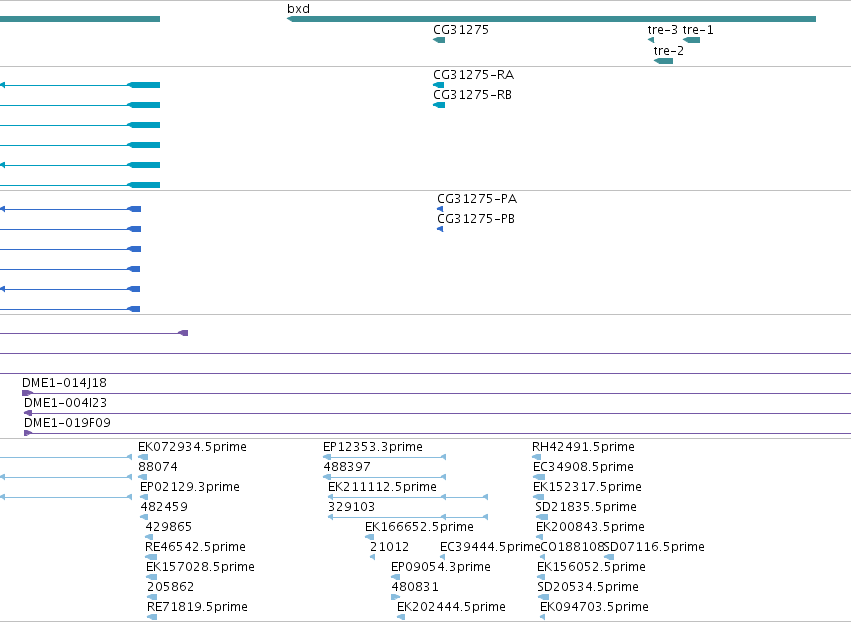Select EP02129.3prime EST label

pyautogui.click(x=190, y=487)
